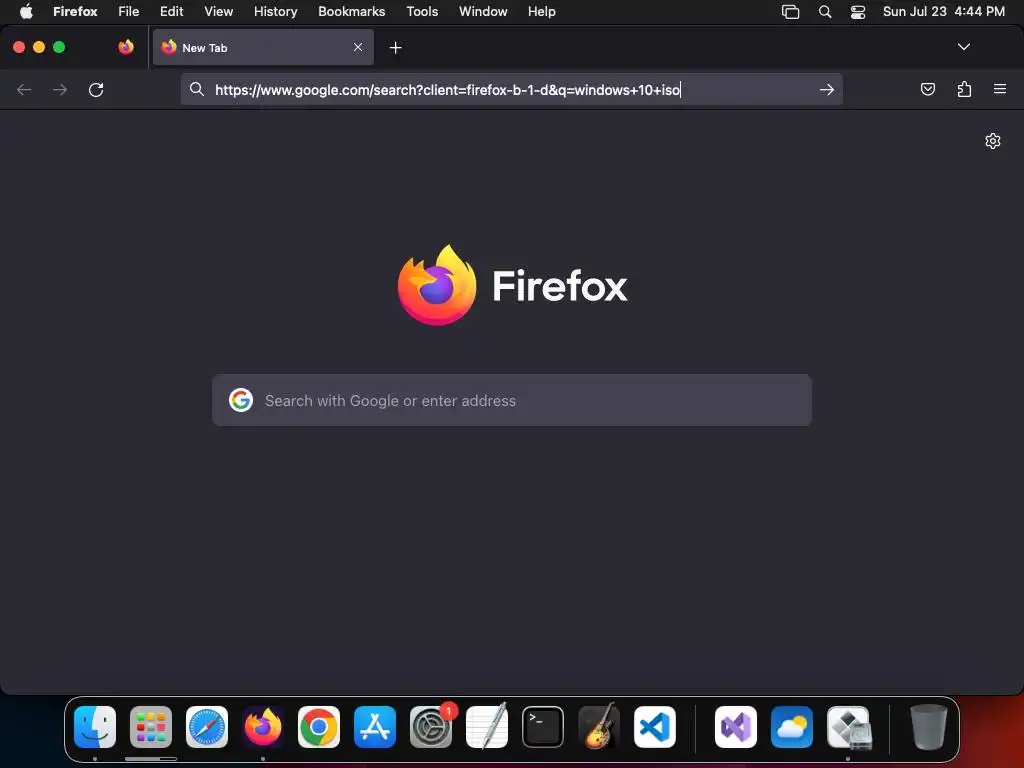Open the Apple menu
The width and height of the screenshot is (1024, 768).
click(26, 11)
